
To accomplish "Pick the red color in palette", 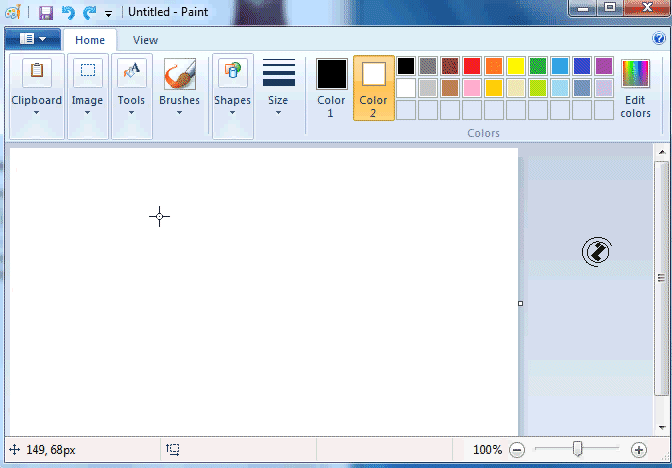I will (472, 66).
